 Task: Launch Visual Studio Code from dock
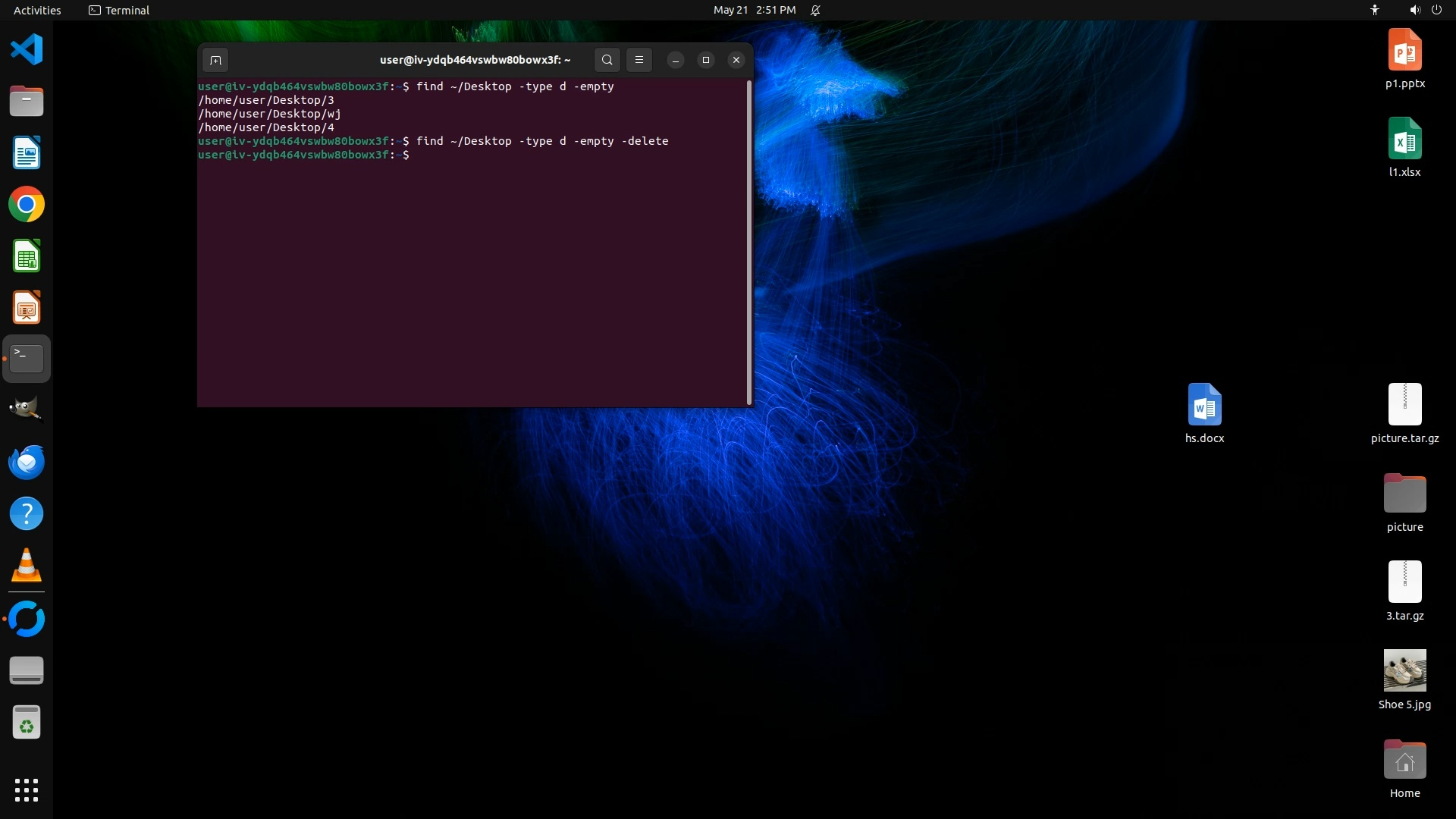coord(27,50)
